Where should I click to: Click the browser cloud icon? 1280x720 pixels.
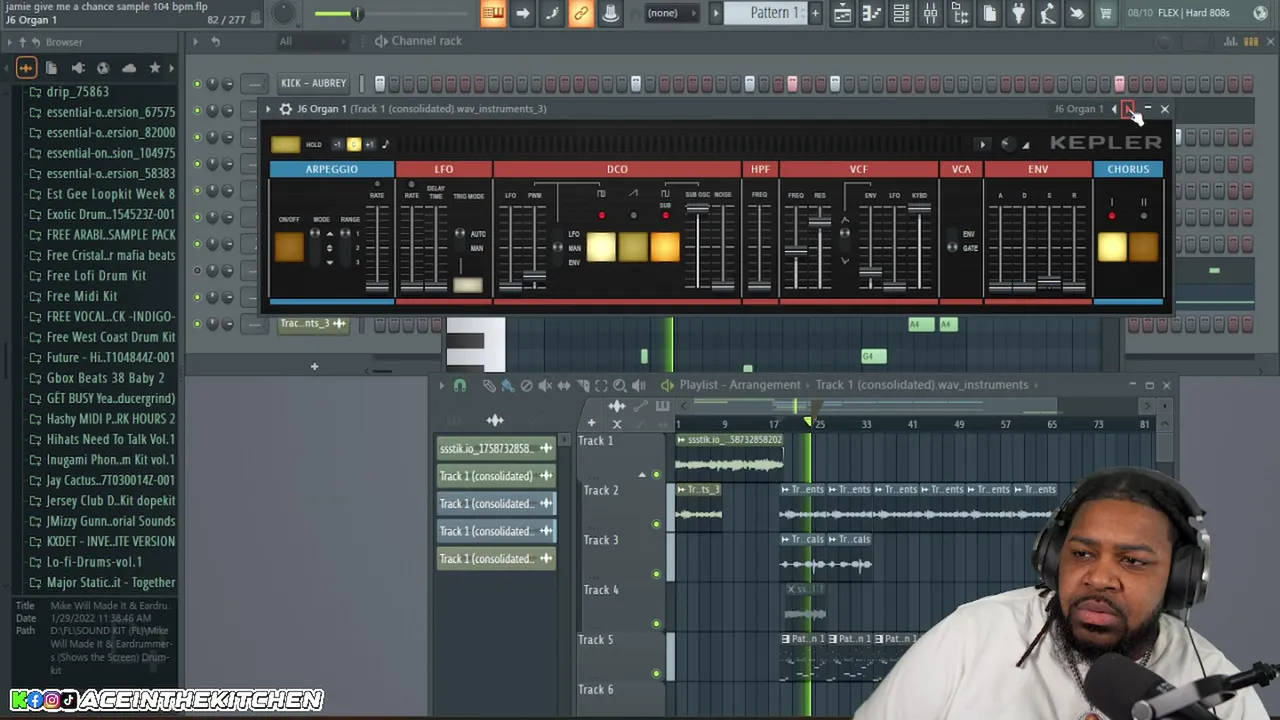coord(129,68)
